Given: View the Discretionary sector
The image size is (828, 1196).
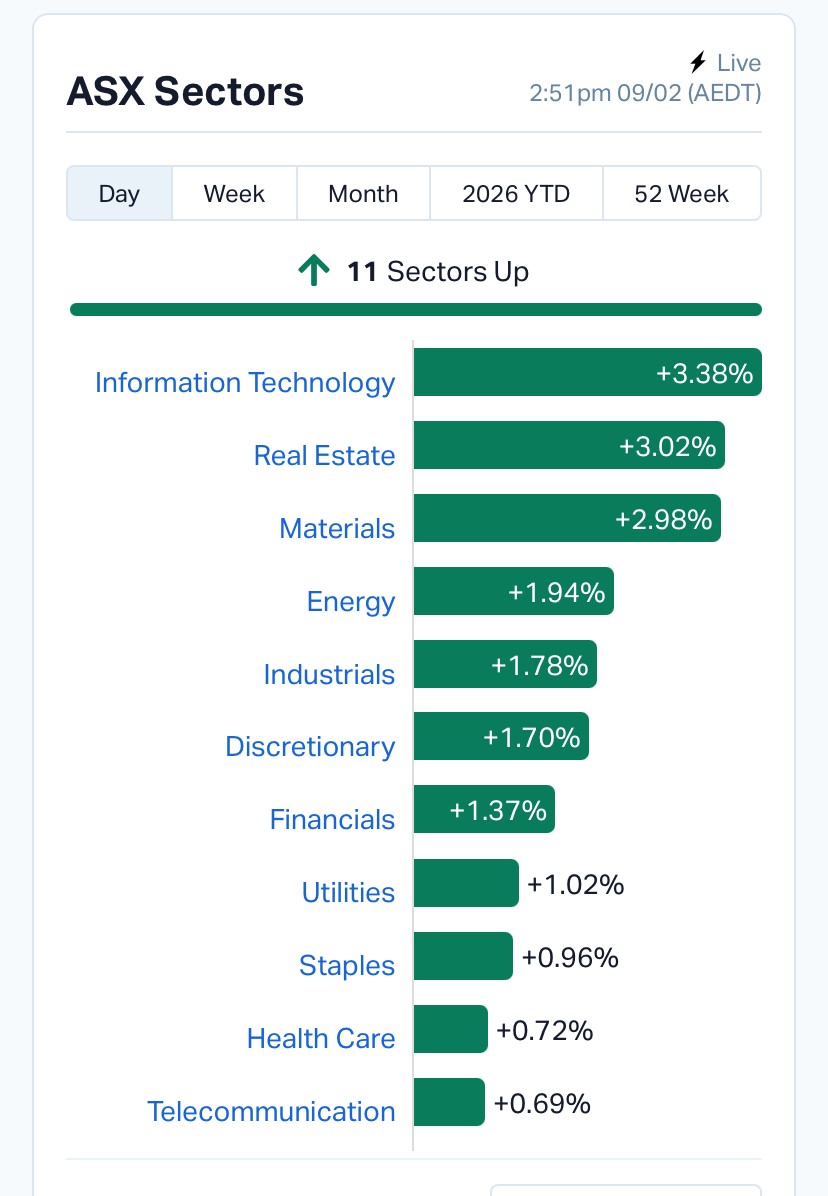Looking at the screenshot, I should 310,747.
